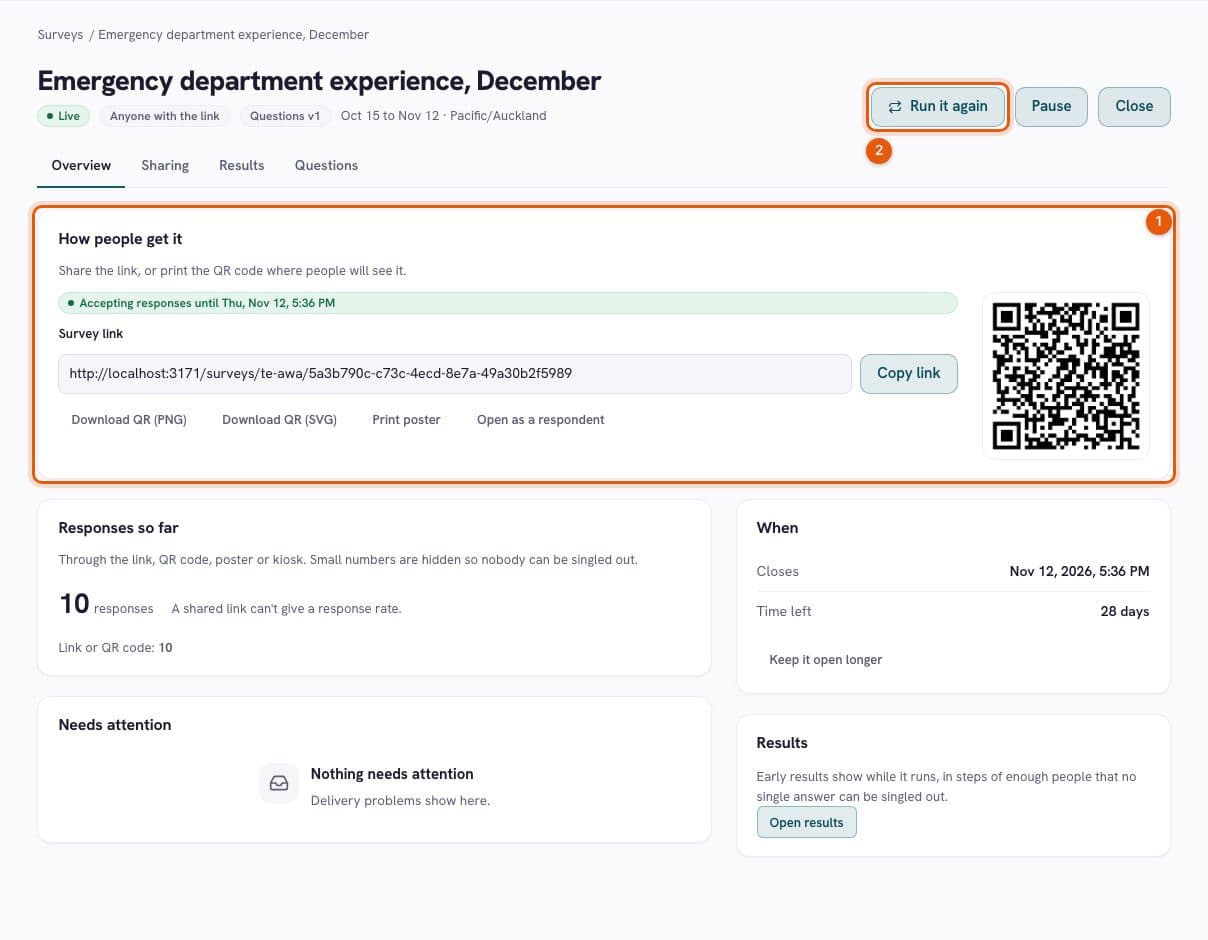Click the page title Emergency department experience, December
Screen dimensions: 1208x940
[320, 80]
